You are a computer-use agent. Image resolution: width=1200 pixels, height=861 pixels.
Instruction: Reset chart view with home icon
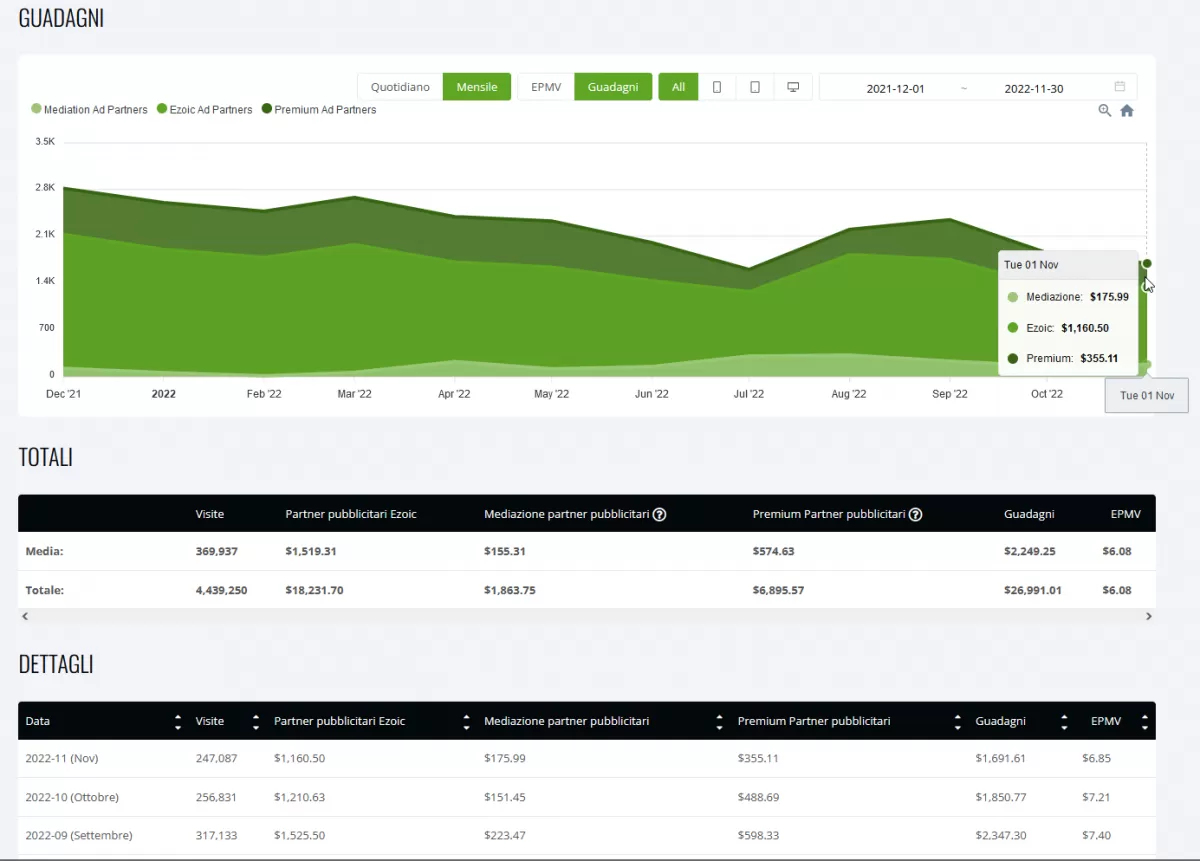tap(1127, 111)
